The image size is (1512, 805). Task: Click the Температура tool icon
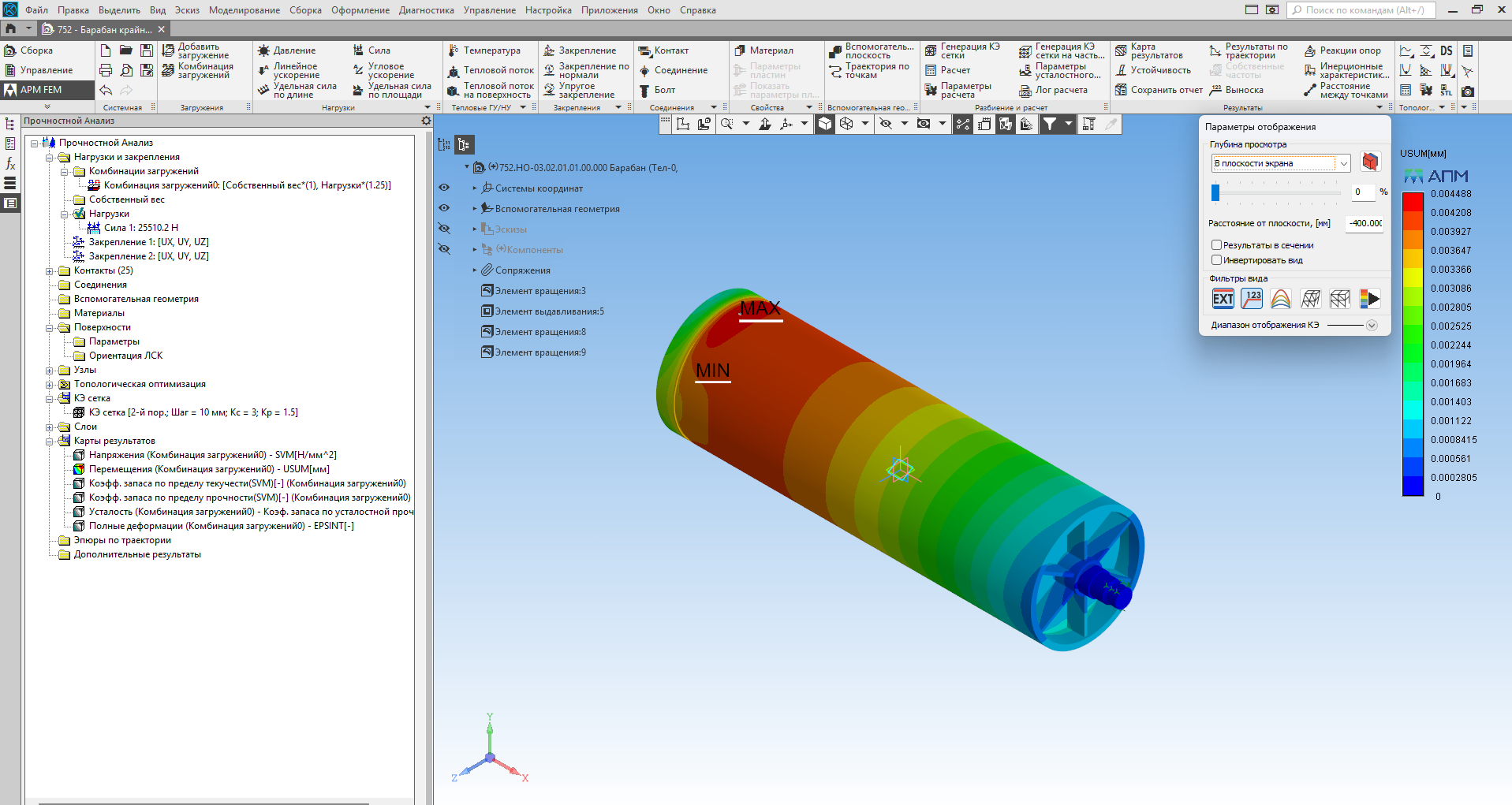(x=454, y=50)
